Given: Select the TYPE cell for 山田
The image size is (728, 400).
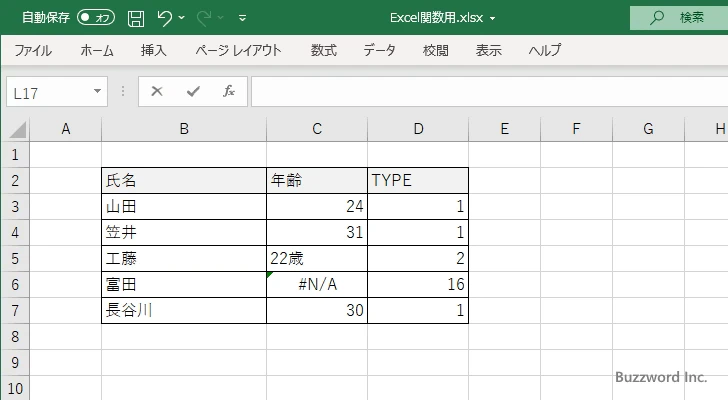Looking at the screenshot, I should (418, 206).
